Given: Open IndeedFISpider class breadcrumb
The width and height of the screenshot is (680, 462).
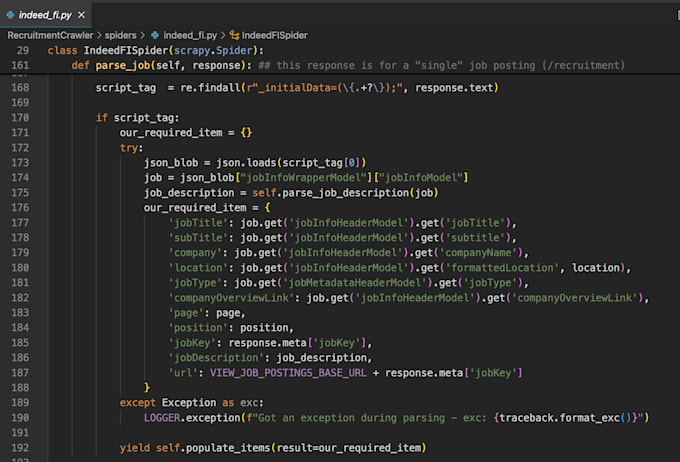Looking at the screenshot, I should 275,35.
